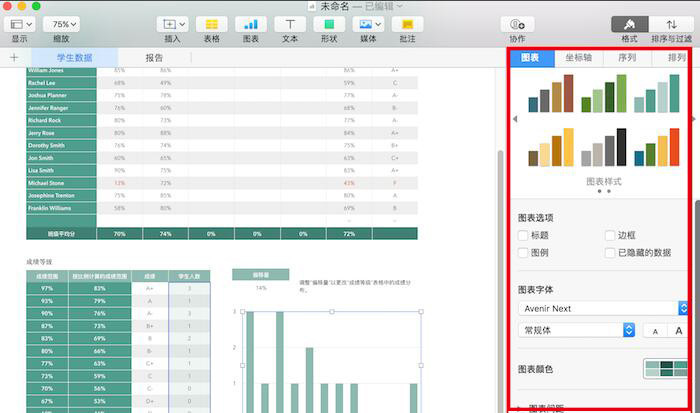This screenshot has height=413, width=700.
Task: Switch to the 学生数据 sheet tab
Action: tap(75, 58)
